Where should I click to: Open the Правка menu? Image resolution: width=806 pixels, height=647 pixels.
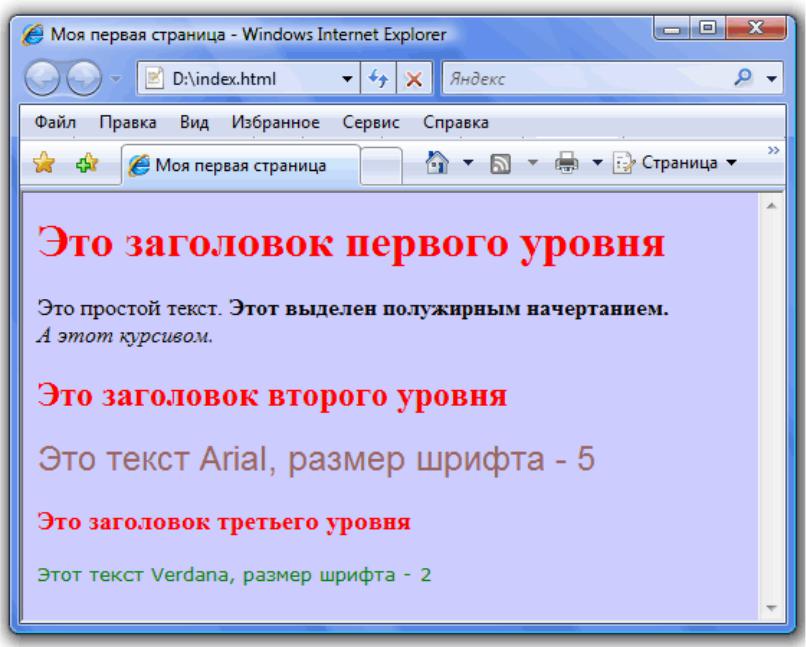click(x=127, y=122)
